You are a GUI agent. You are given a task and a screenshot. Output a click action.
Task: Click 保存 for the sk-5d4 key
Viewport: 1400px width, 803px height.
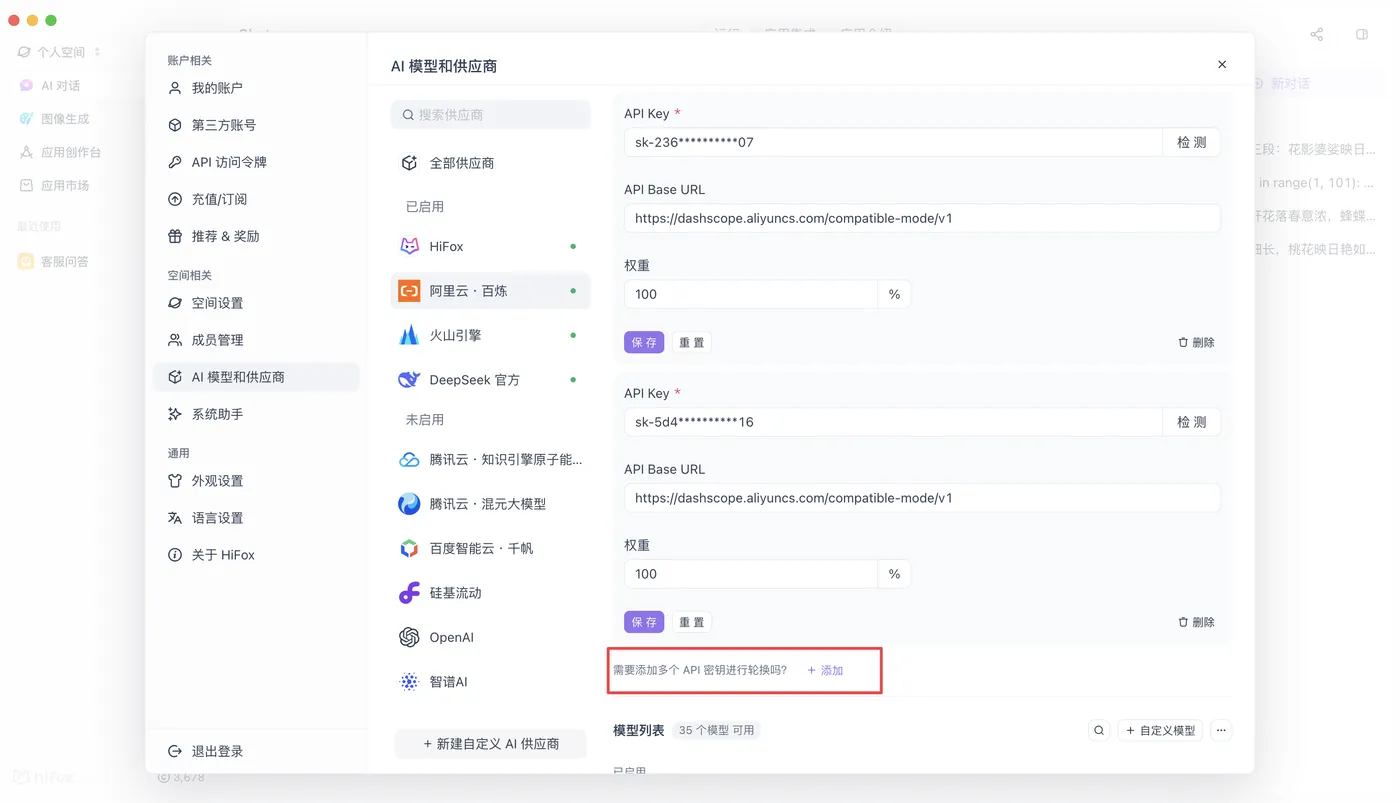click(x=644, y=622)
